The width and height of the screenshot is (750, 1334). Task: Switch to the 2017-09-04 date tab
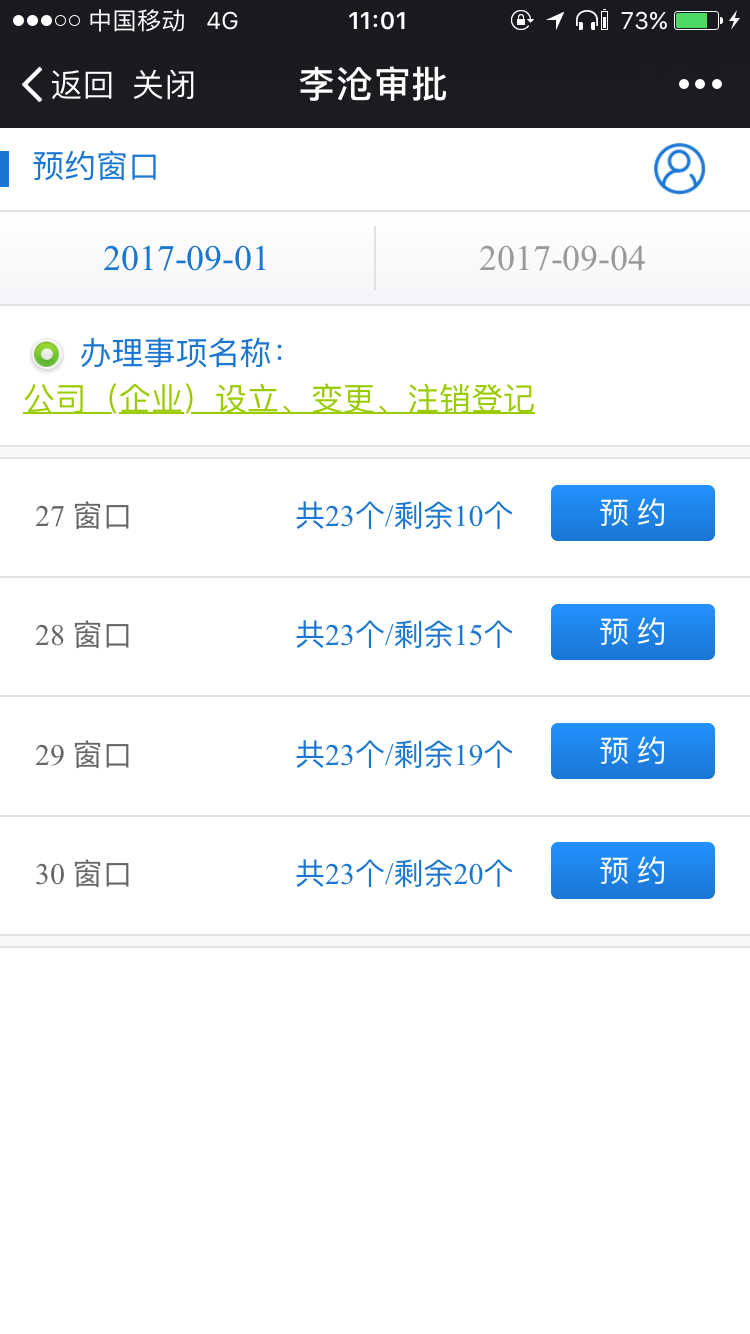[562, 259]
